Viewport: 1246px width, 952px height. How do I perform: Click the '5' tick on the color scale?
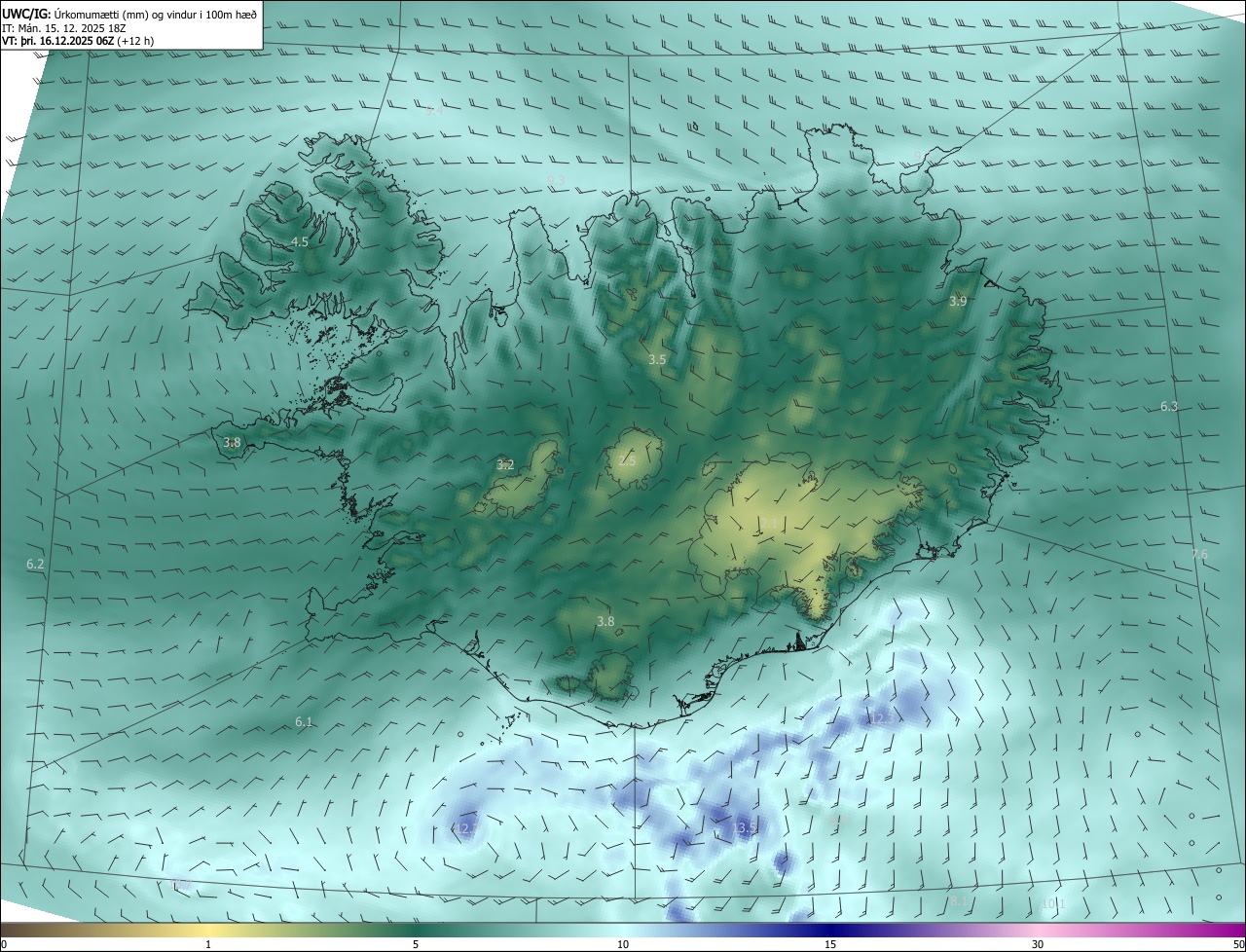click(416, 944)
